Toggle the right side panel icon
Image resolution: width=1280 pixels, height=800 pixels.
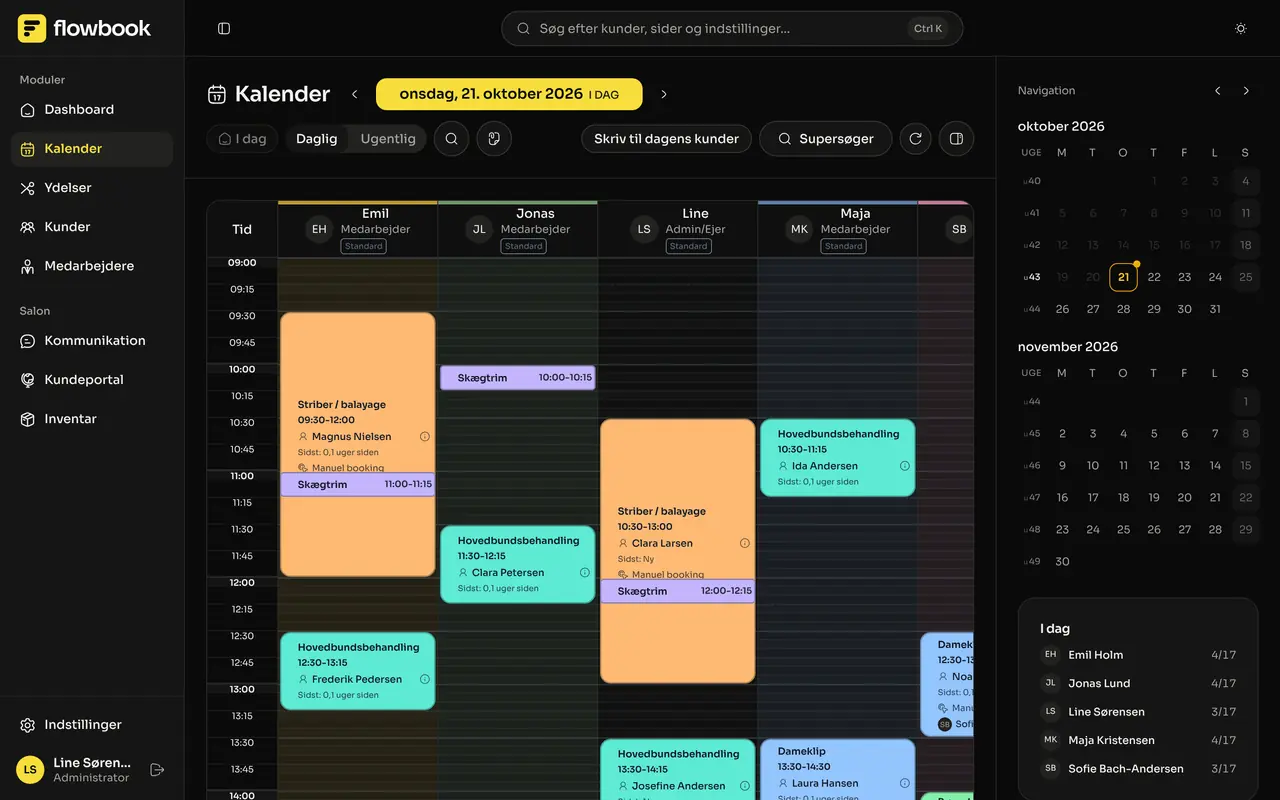point(956,139)
